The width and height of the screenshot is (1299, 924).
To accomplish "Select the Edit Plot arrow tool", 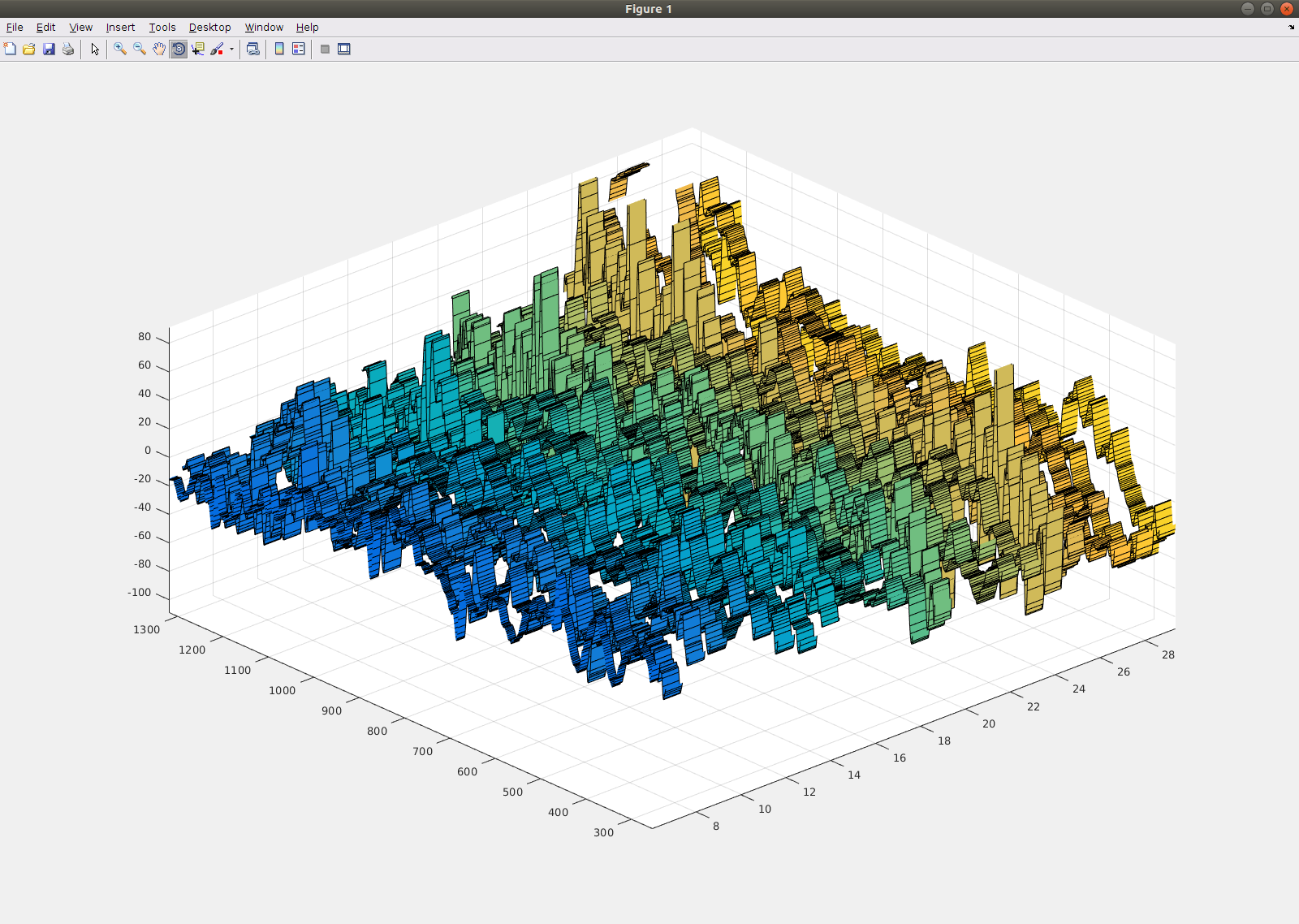I will [95, 49].
